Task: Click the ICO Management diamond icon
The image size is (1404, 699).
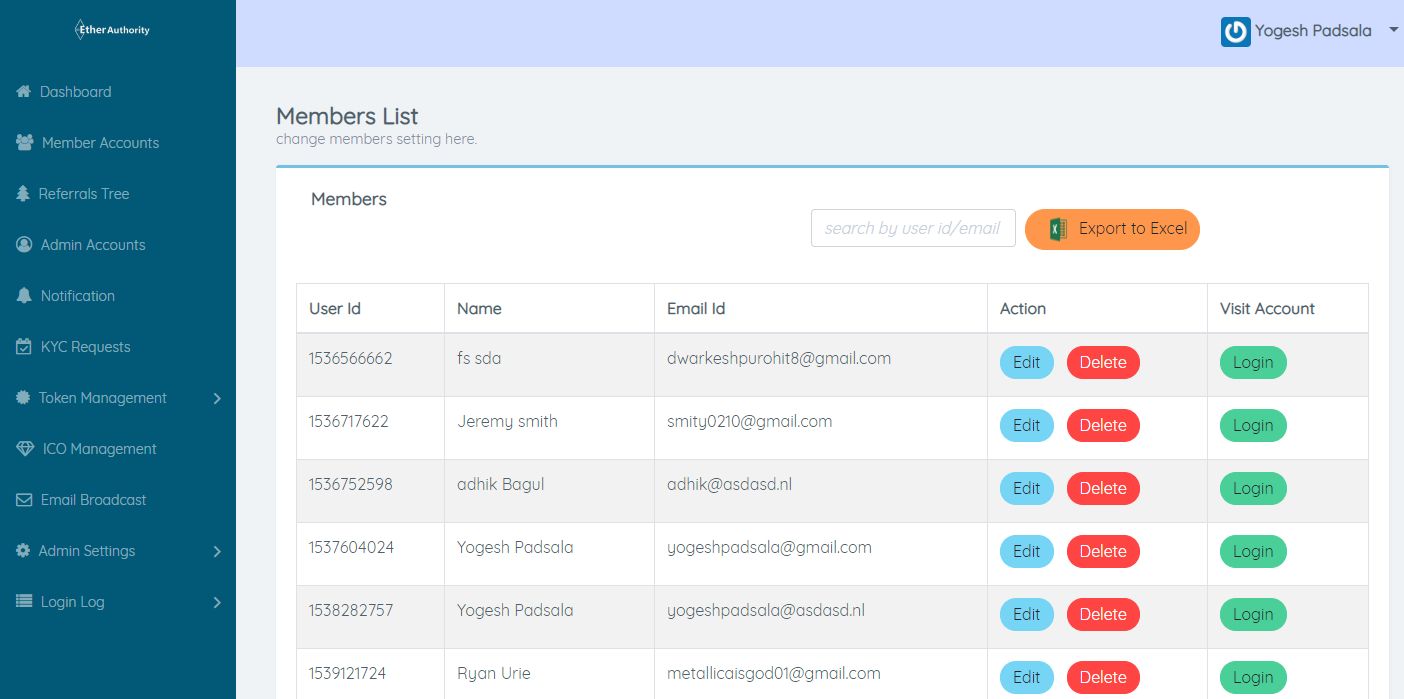Action: point(25,449)
